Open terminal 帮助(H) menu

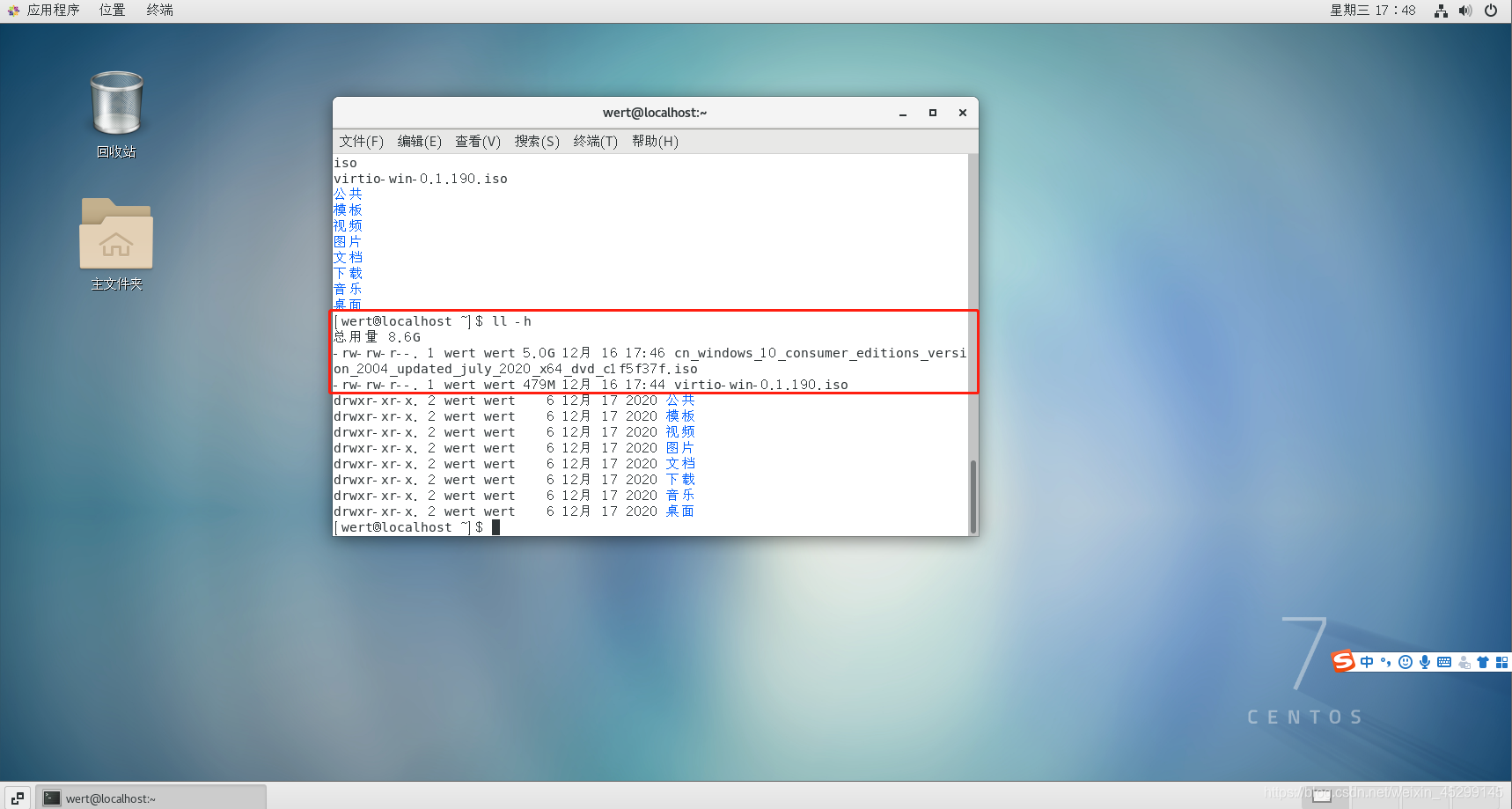pyautogui.click(x=655, y=141)
